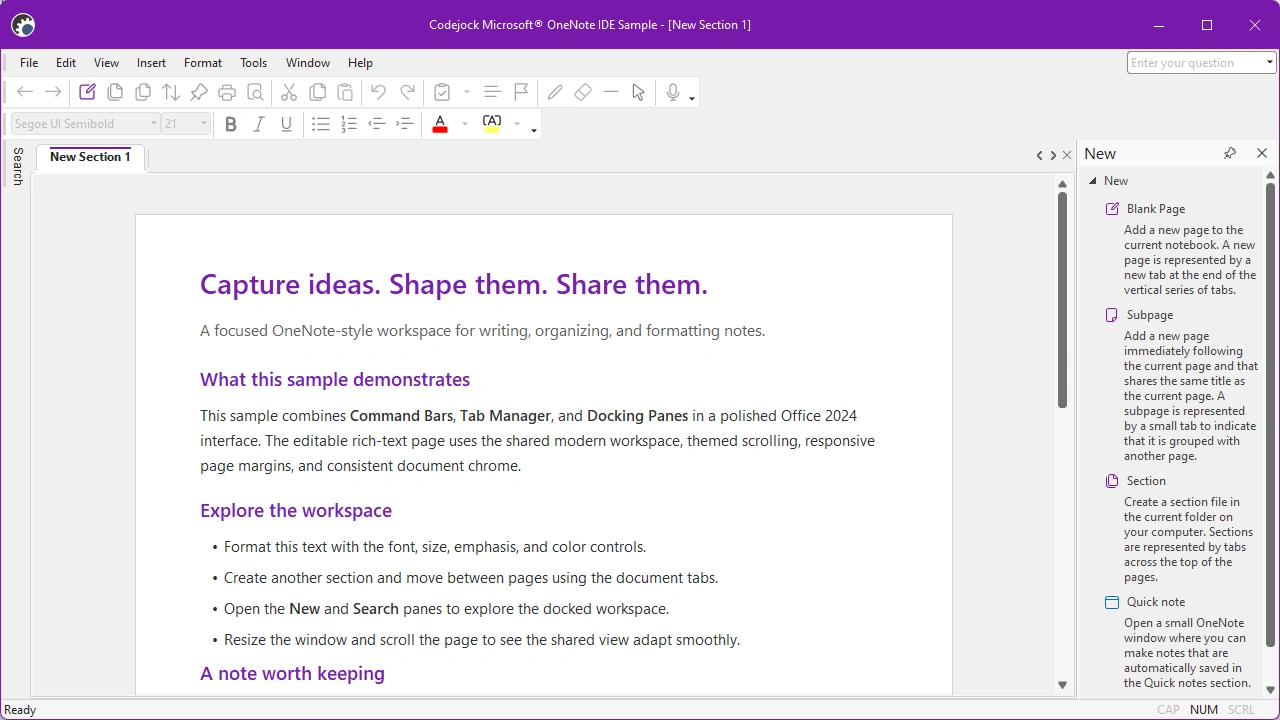1280x720 pixels.
Task: Open the font color dropdown arrow
Action: pyautogui.click(x=465, y=124)
